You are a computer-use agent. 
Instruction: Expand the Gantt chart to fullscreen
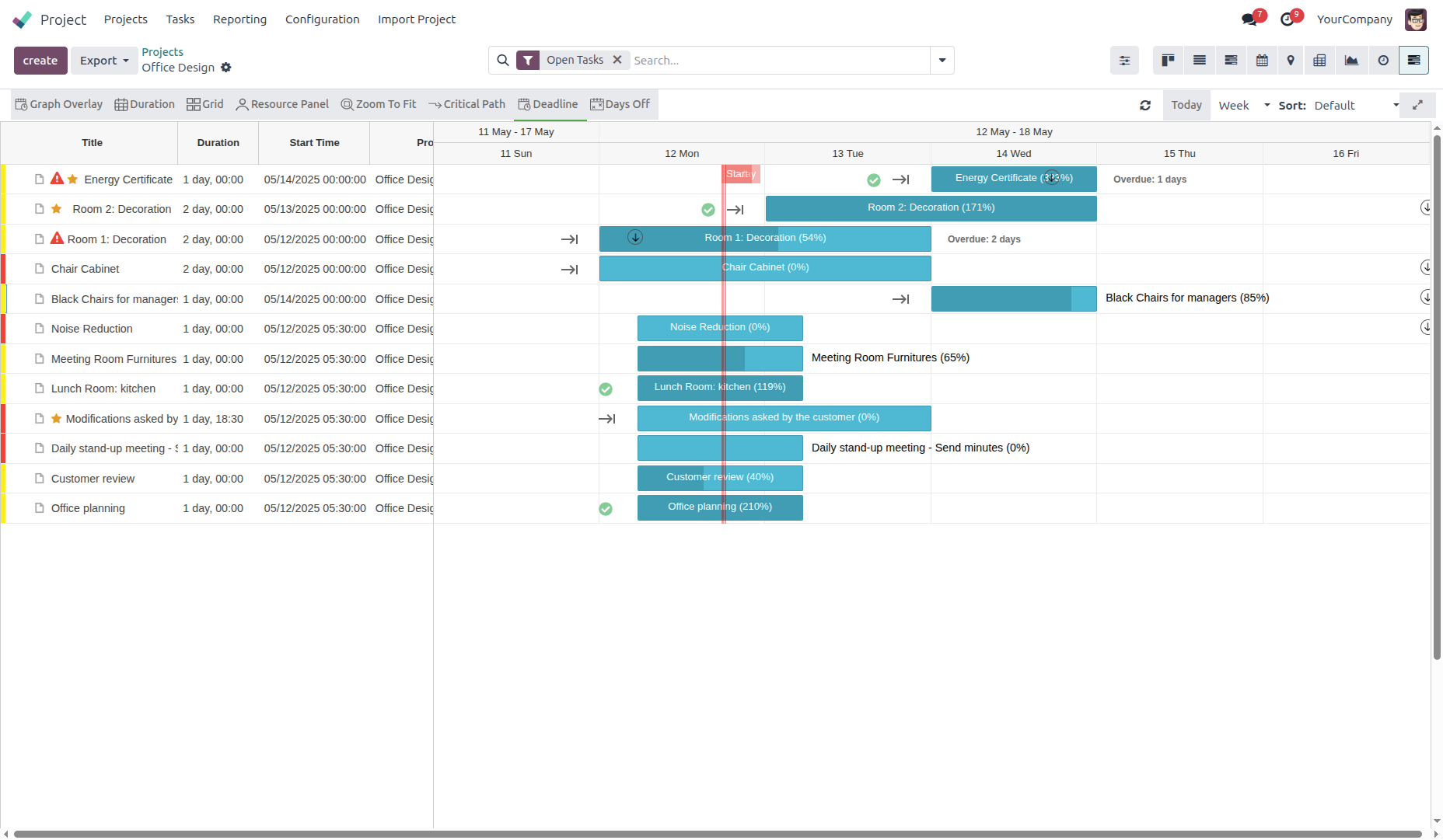pyautogui.click(x=1417, y=105)
